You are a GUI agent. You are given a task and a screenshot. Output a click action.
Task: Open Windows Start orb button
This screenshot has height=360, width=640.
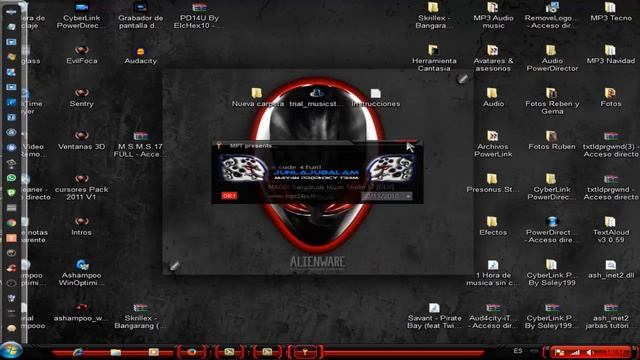pos(11,351)
